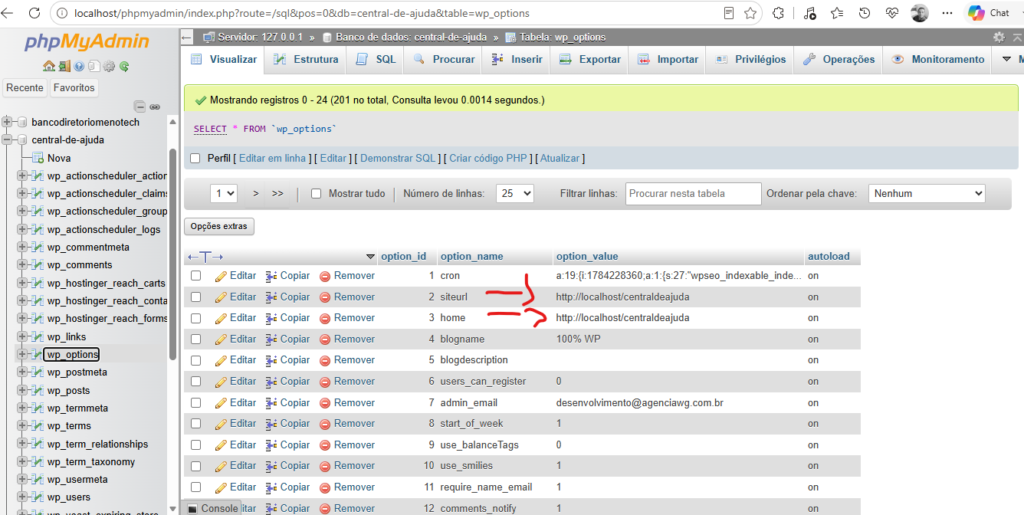Tick the checkbox for cron row

[x=195, y=276]
